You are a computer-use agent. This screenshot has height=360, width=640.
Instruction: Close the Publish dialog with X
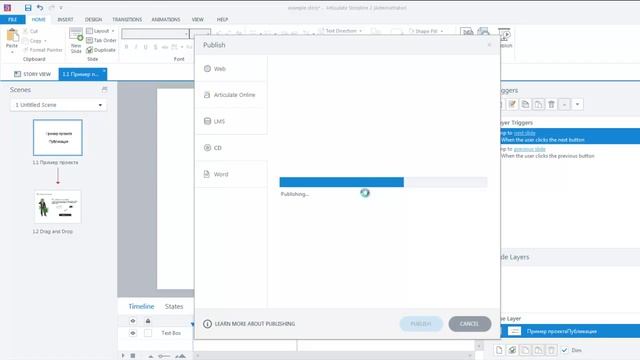click(489, 45)
